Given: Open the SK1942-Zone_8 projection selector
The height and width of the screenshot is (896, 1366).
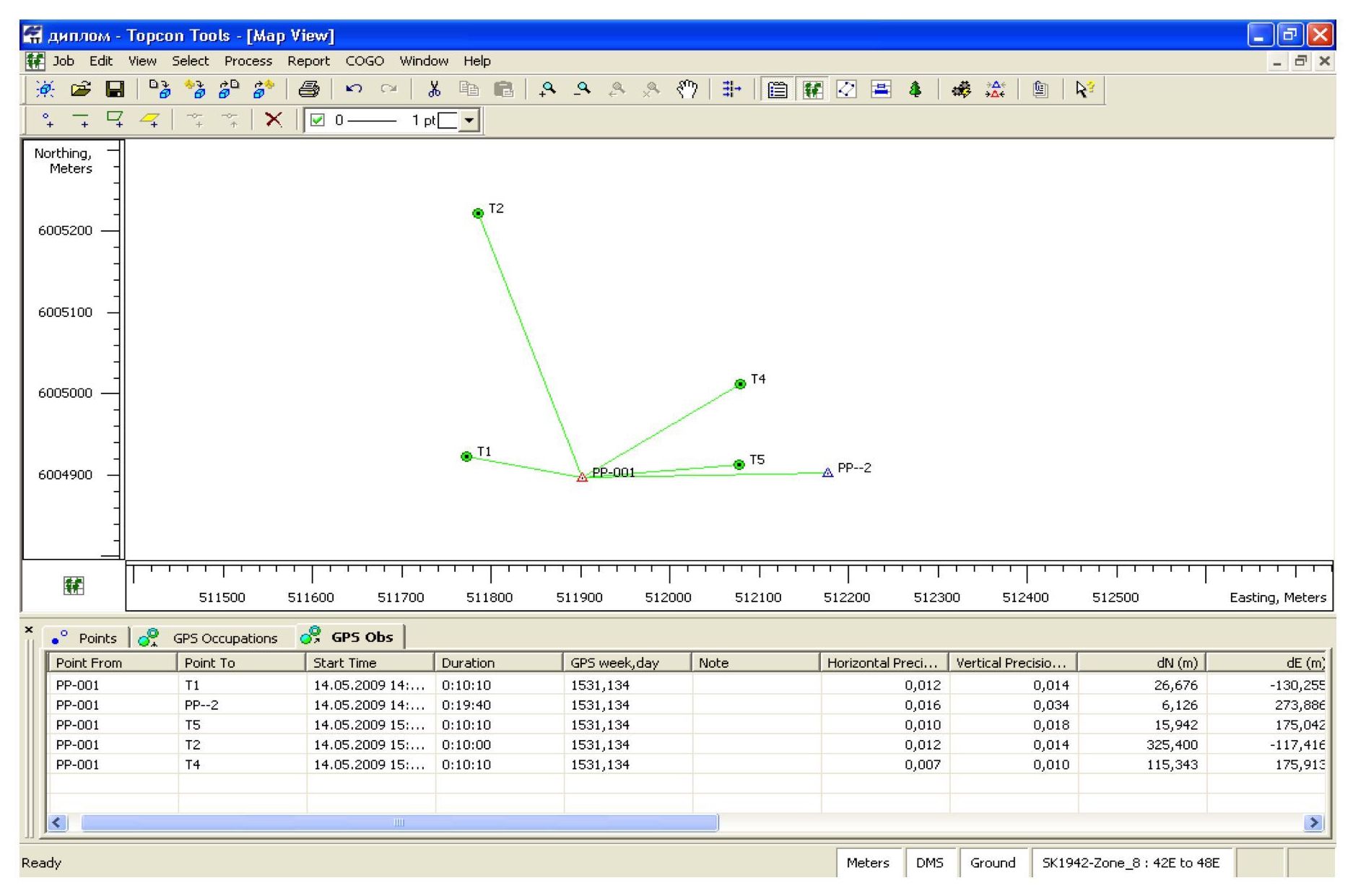Looking at the screenshot, I should (x=1131, y=863).
